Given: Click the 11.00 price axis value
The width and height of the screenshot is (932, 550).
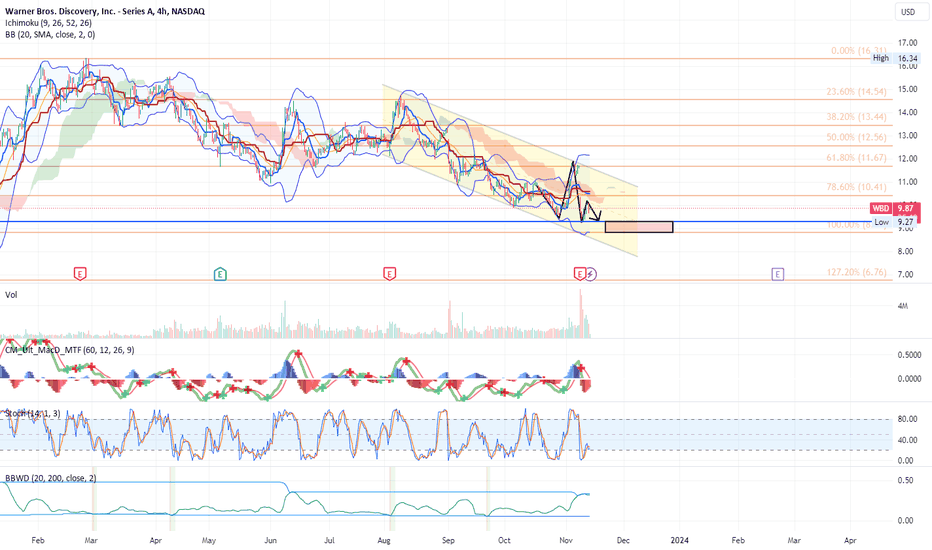Looking at the screenshot, I should click(908, 182).
